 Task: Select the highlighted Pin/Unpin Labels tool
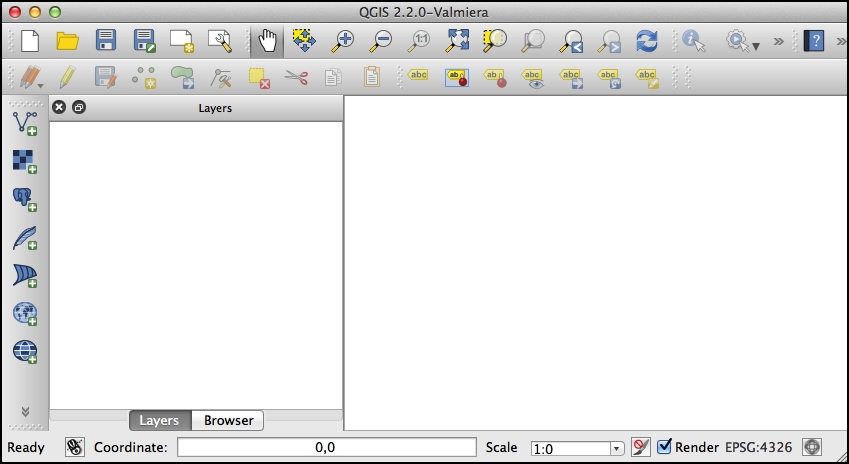click(x=456, y=77)
